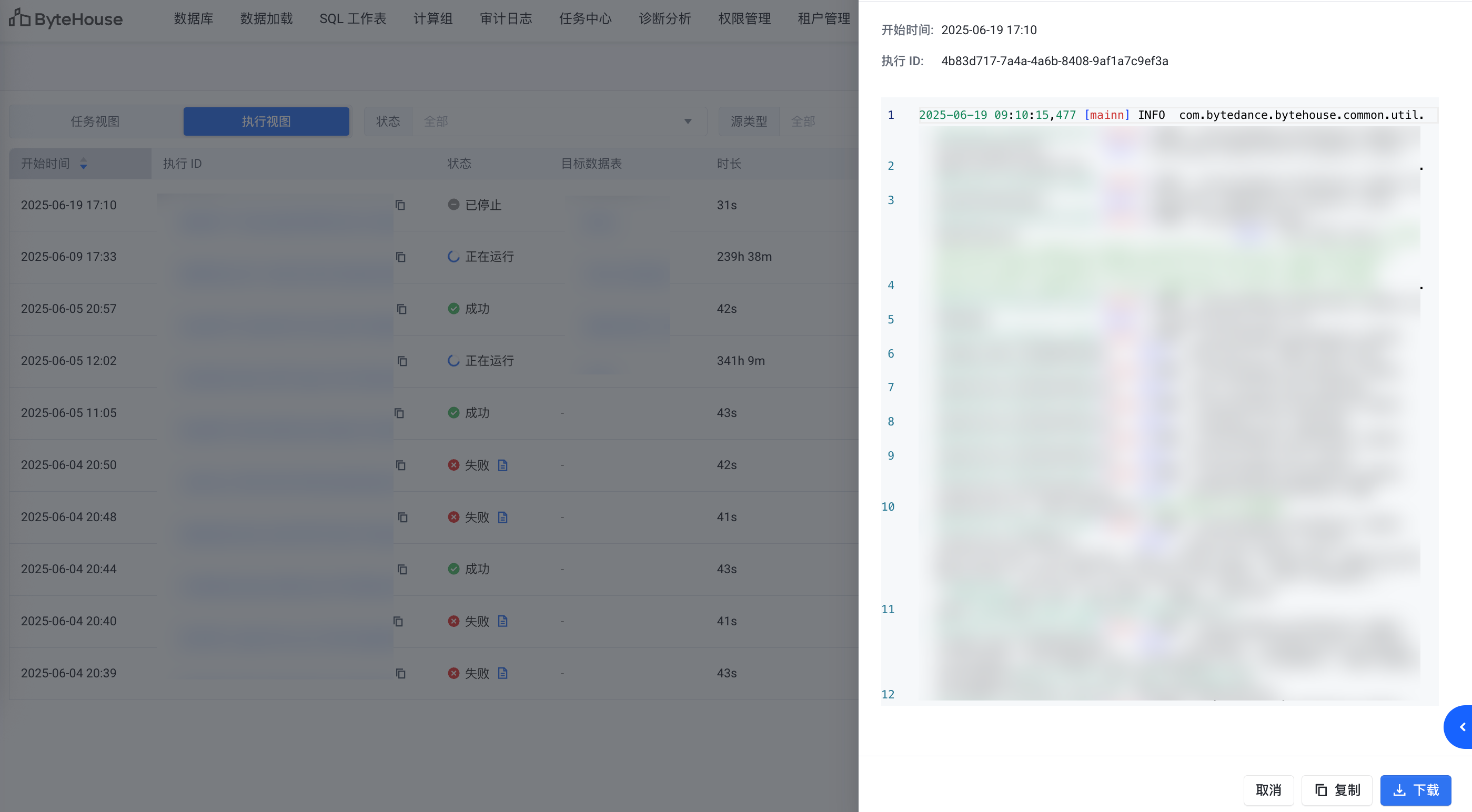Switch to the 执行视图 view
Viewport: 1472px width, 812px height.
click(x=266, y=121)
